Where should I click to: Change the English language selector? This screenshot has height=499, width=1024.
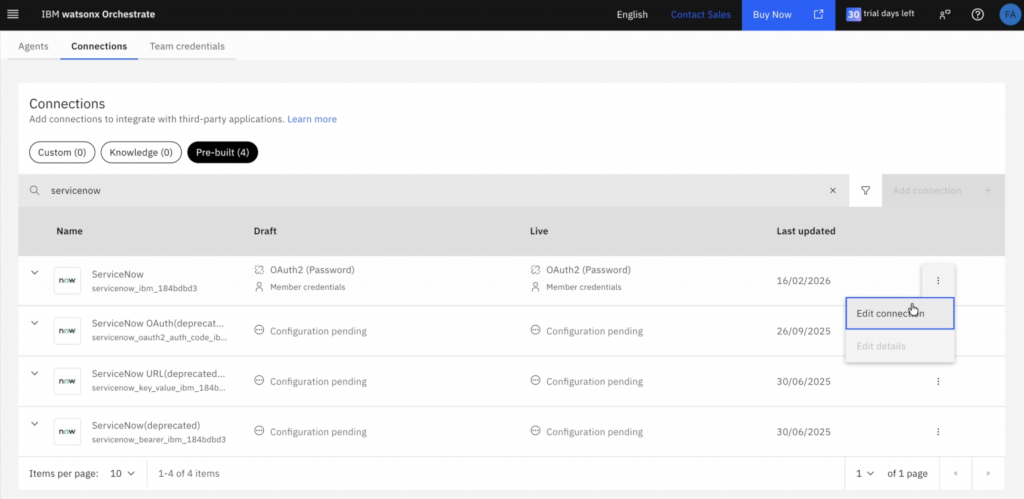point(632,14)
